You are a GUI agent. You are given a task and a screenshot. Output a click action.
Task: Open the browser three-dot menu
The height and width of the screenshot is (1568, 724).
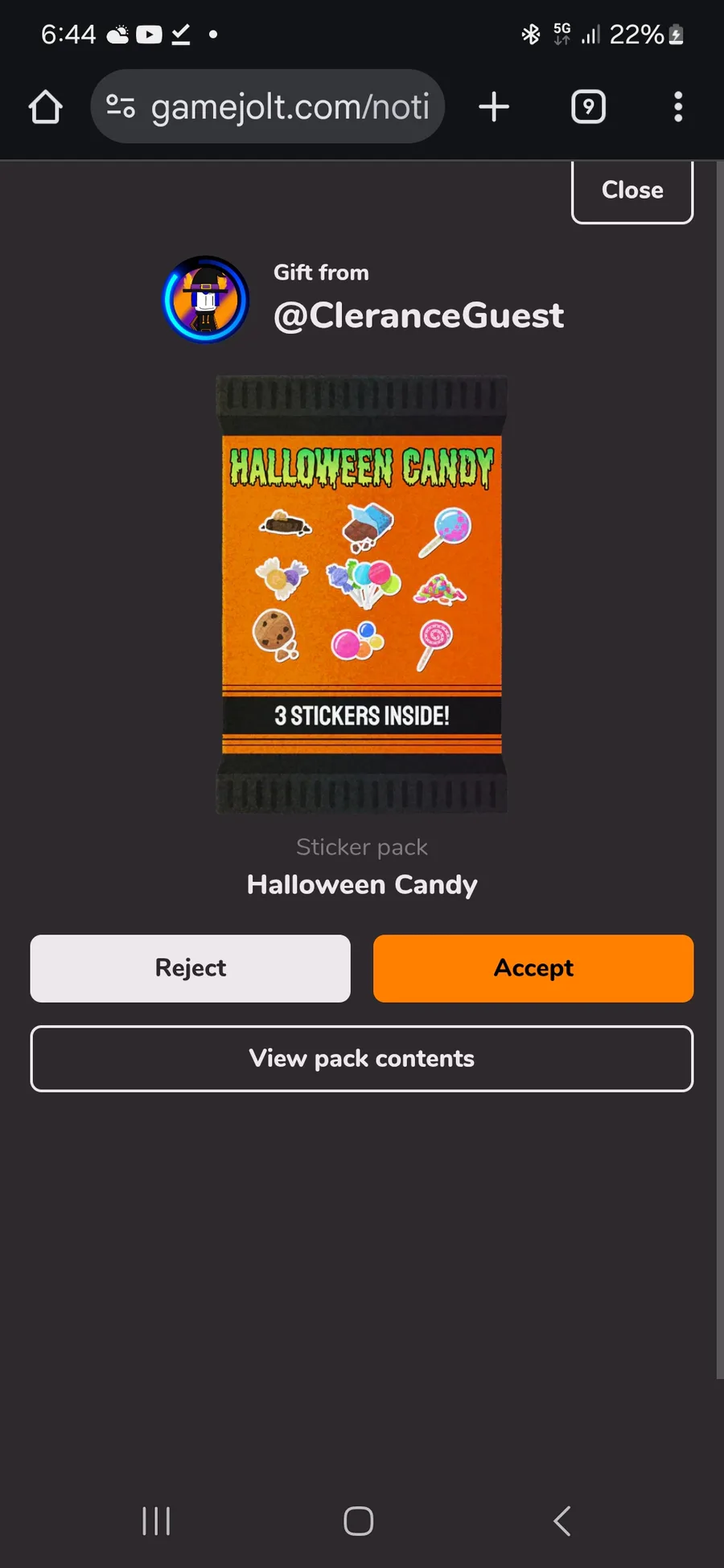tap(678, 107)
